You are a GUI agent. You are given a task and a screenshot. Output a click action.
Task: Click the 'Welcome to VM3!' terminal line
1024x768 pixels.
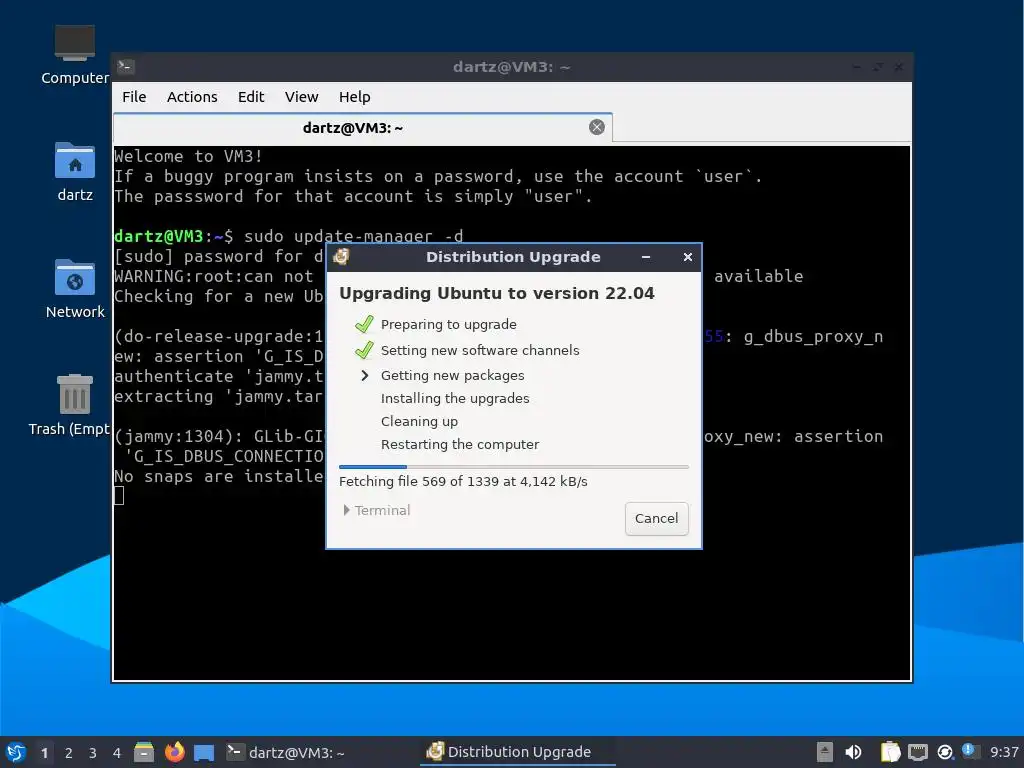(x=188, y=156)
